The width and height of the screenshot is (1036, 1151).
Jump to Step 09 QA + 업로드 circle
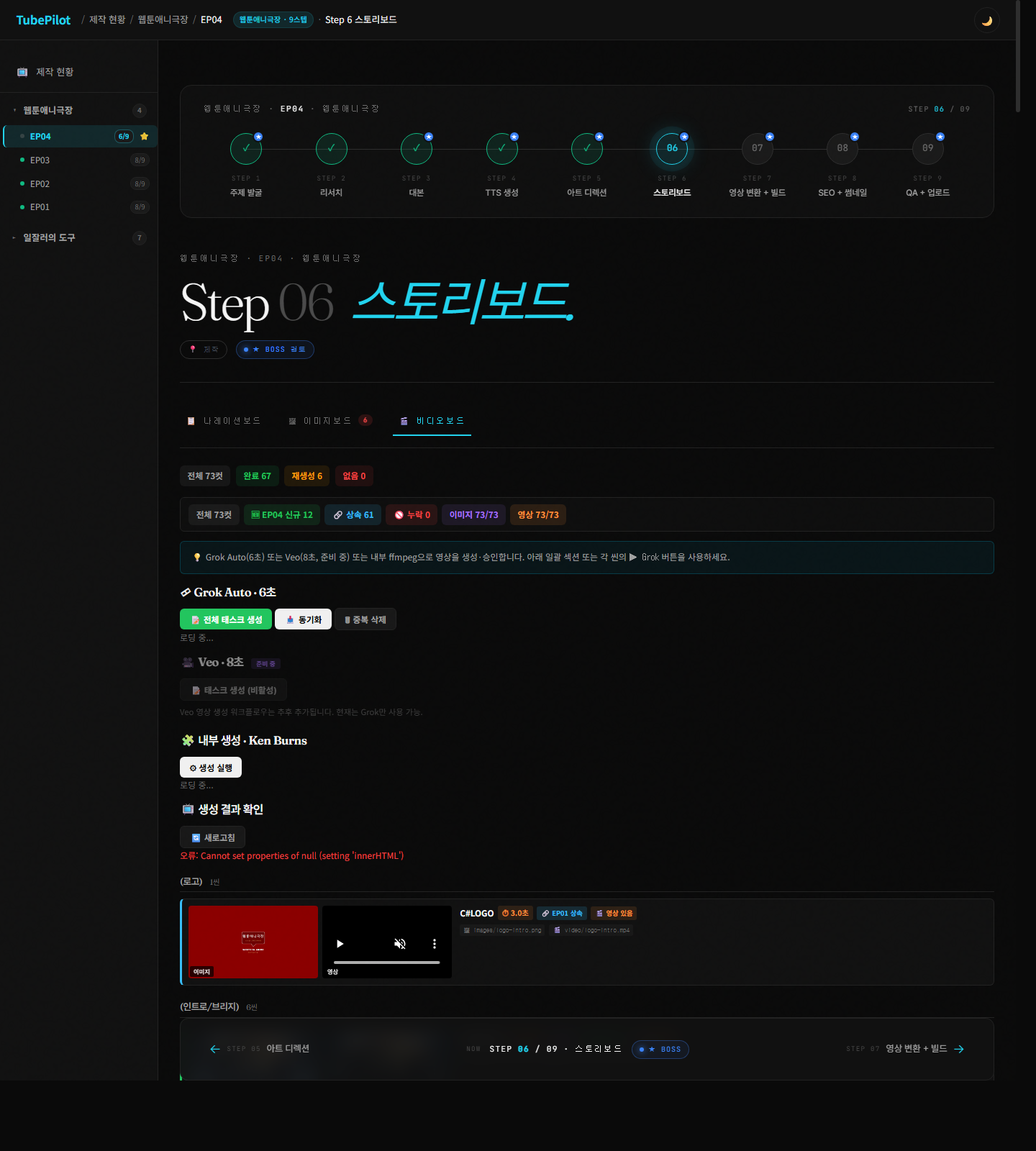928,149
